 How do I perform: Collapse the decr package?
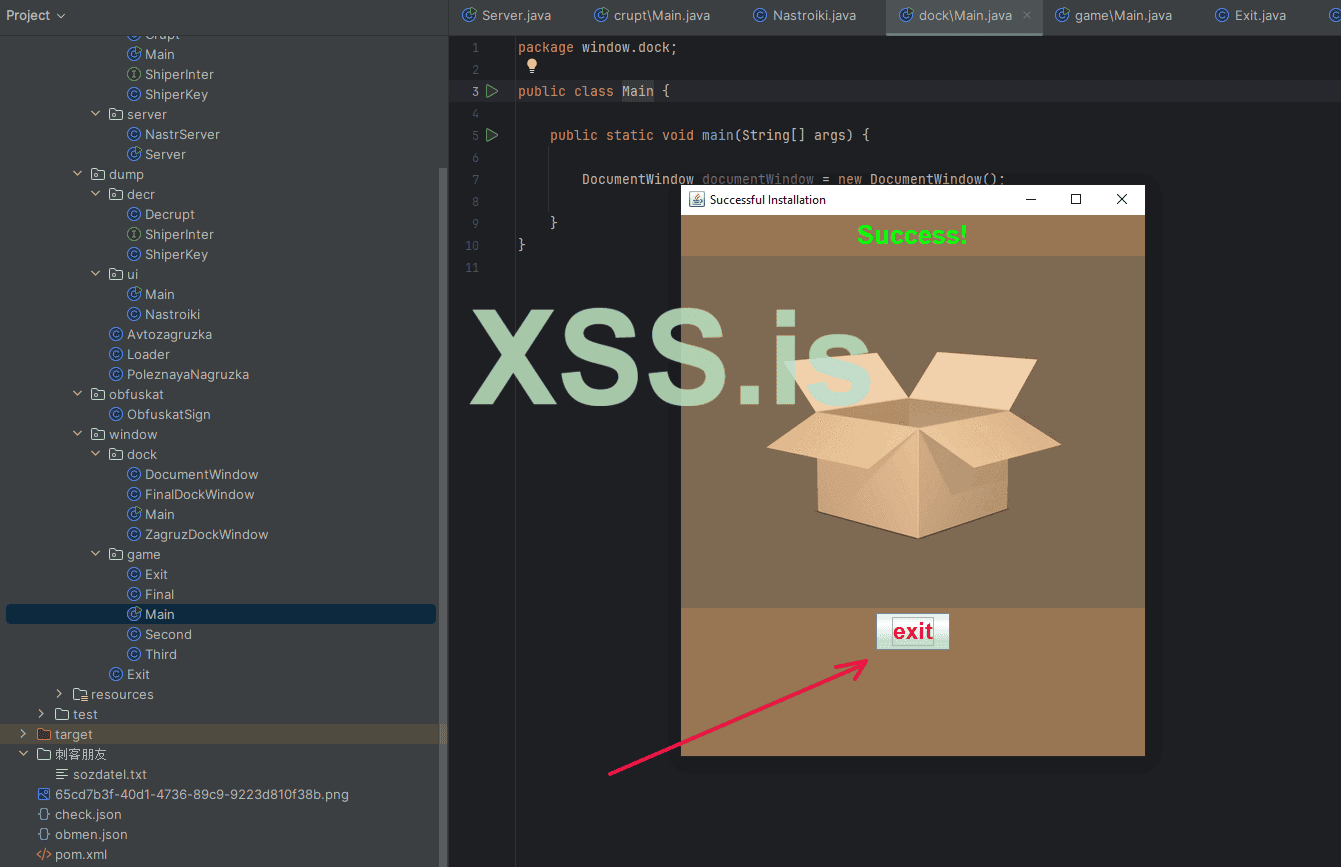click(x=96, y=194)
